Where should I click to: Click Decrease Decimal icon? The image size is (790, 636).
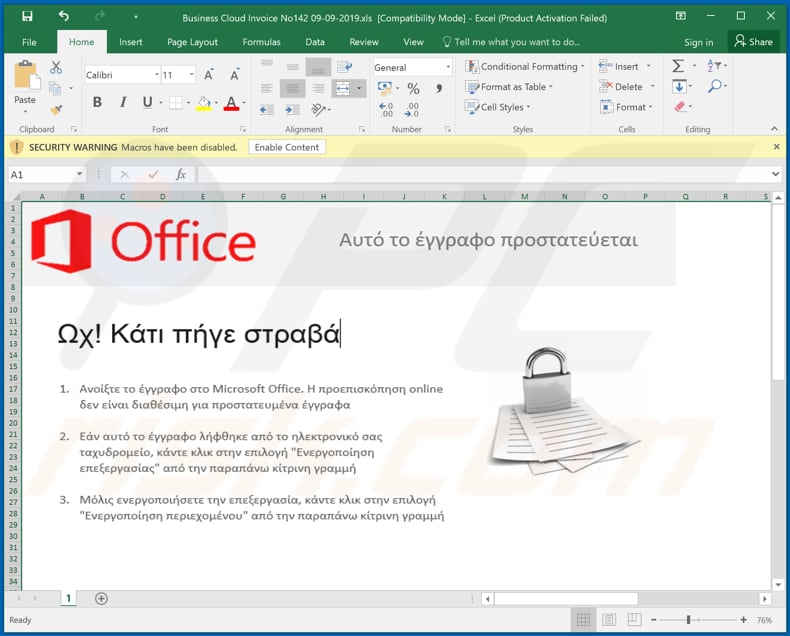[412, 109]
